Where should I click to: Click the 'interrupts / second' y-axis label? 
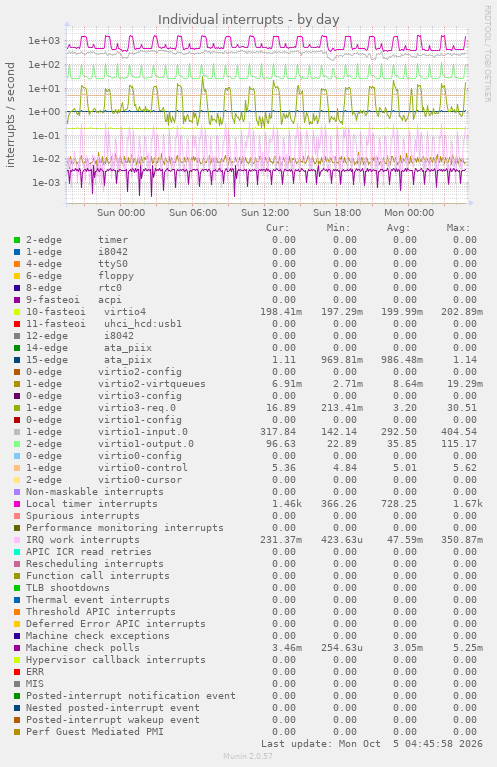10,115
